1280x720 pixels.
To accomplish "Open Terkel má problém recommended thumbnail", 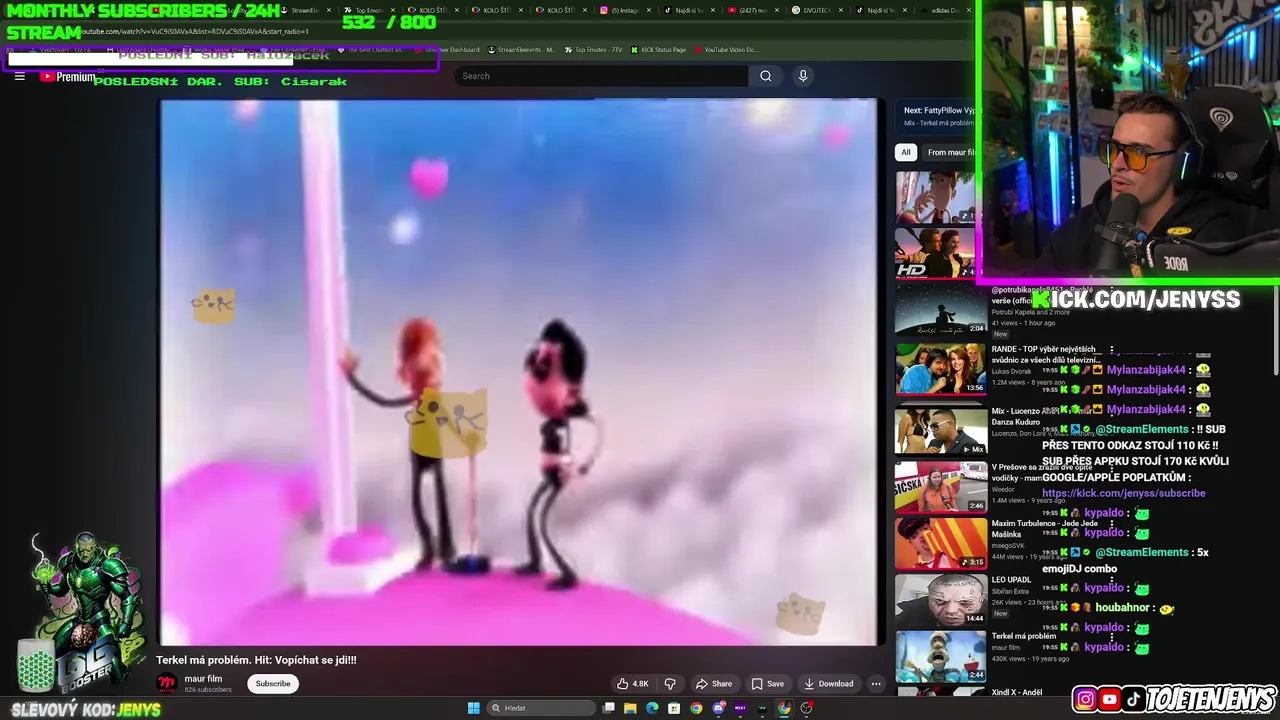I will click(x=940, y=656).
